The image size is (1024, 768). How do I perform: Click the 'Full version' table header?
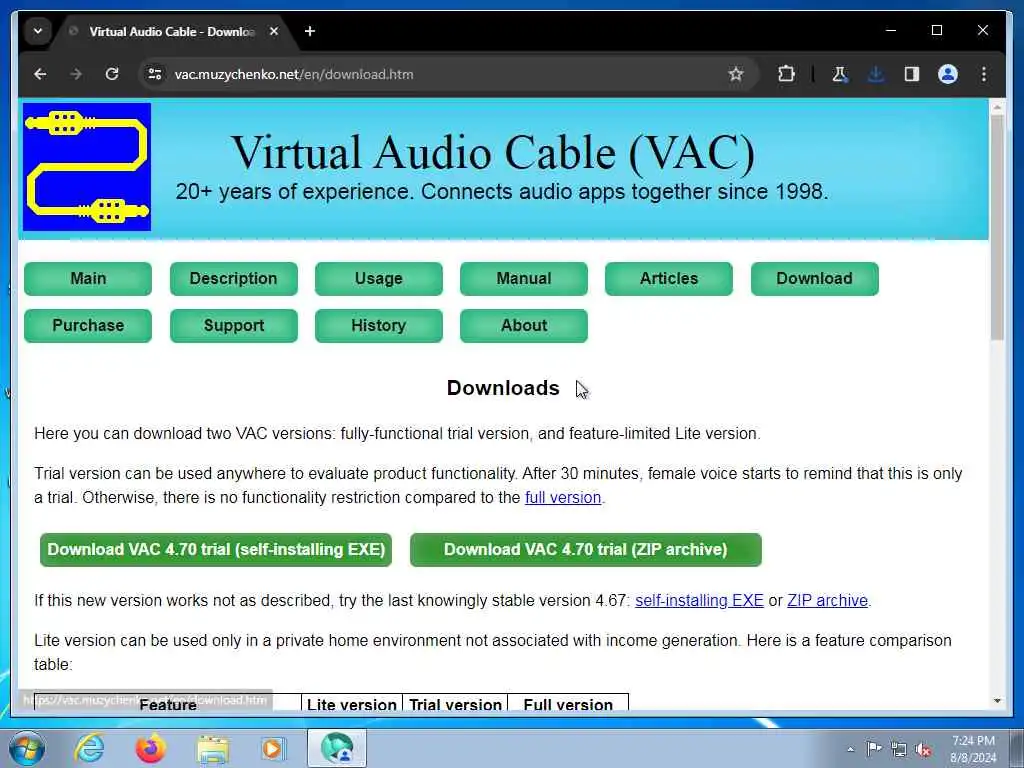point(568,704)
